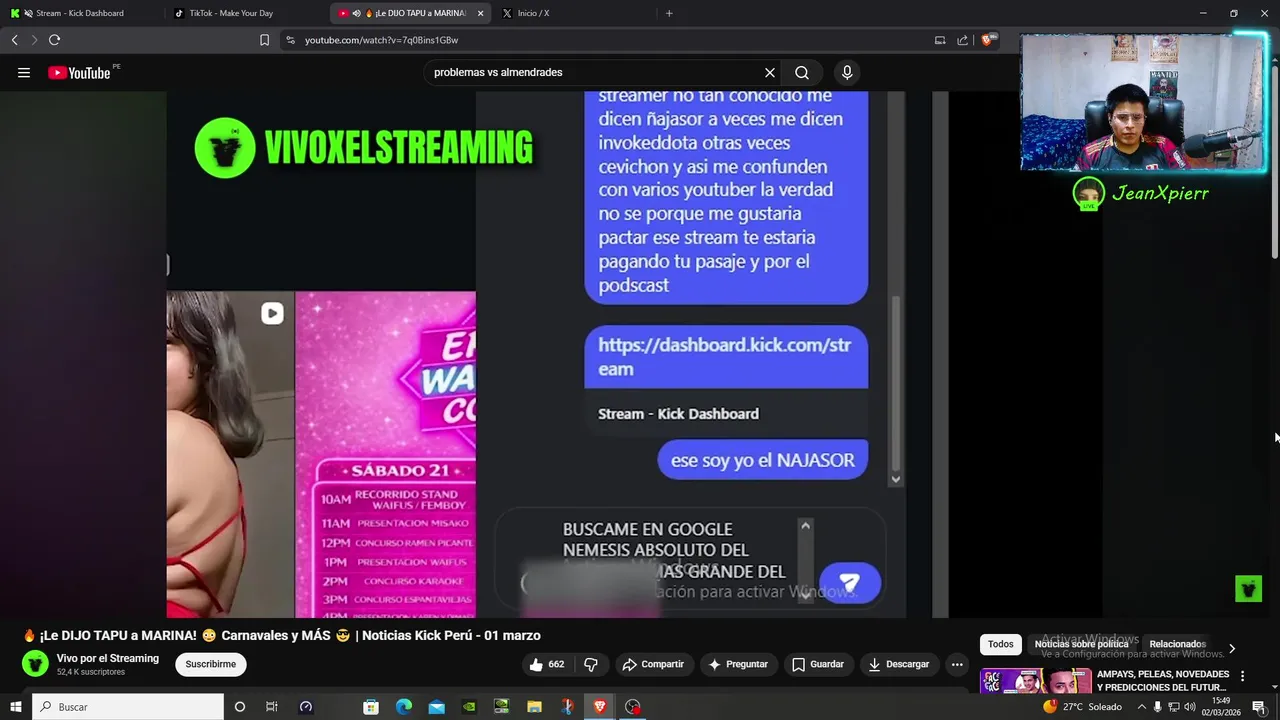Open the dashboard.kick.com/stream link in chat

(725, 357)
